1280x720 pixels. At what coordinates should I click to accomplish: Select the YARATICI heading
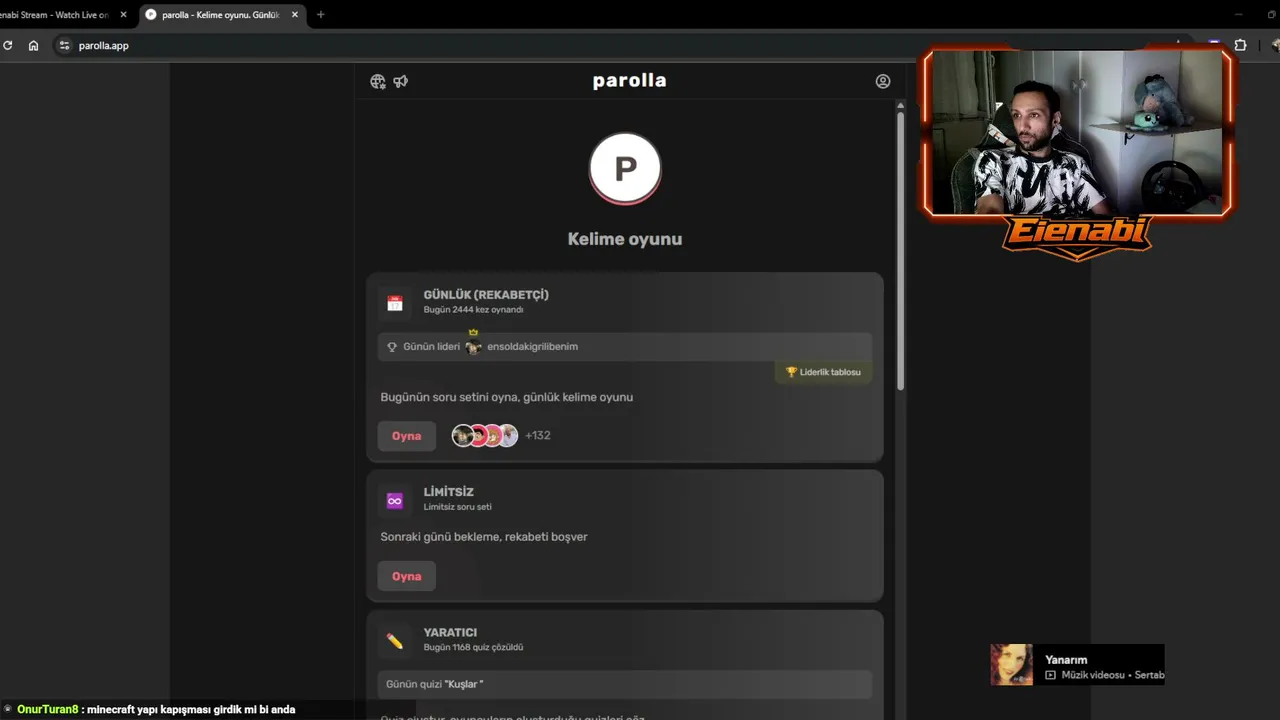450,632
